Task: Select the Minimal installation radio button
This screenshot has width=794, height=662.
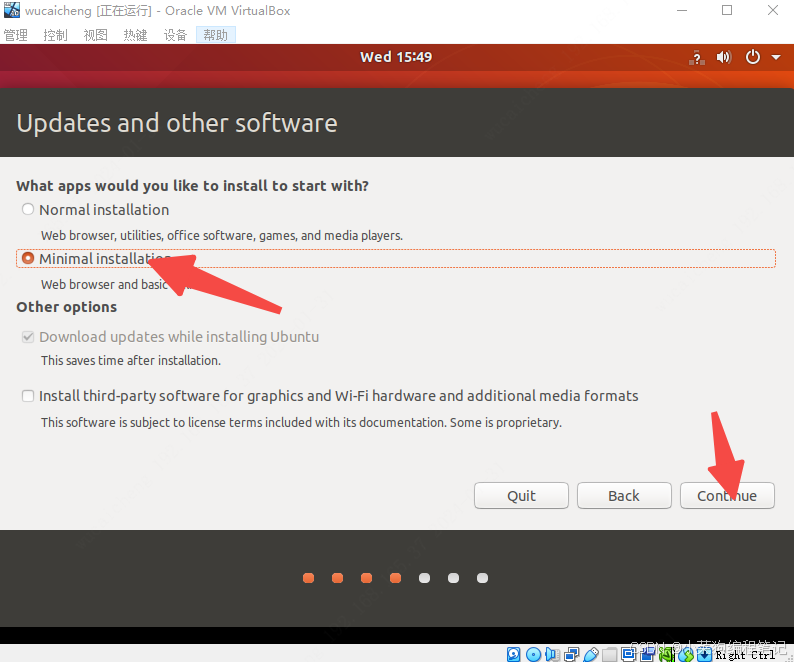Action: click(x=28, y=258)
